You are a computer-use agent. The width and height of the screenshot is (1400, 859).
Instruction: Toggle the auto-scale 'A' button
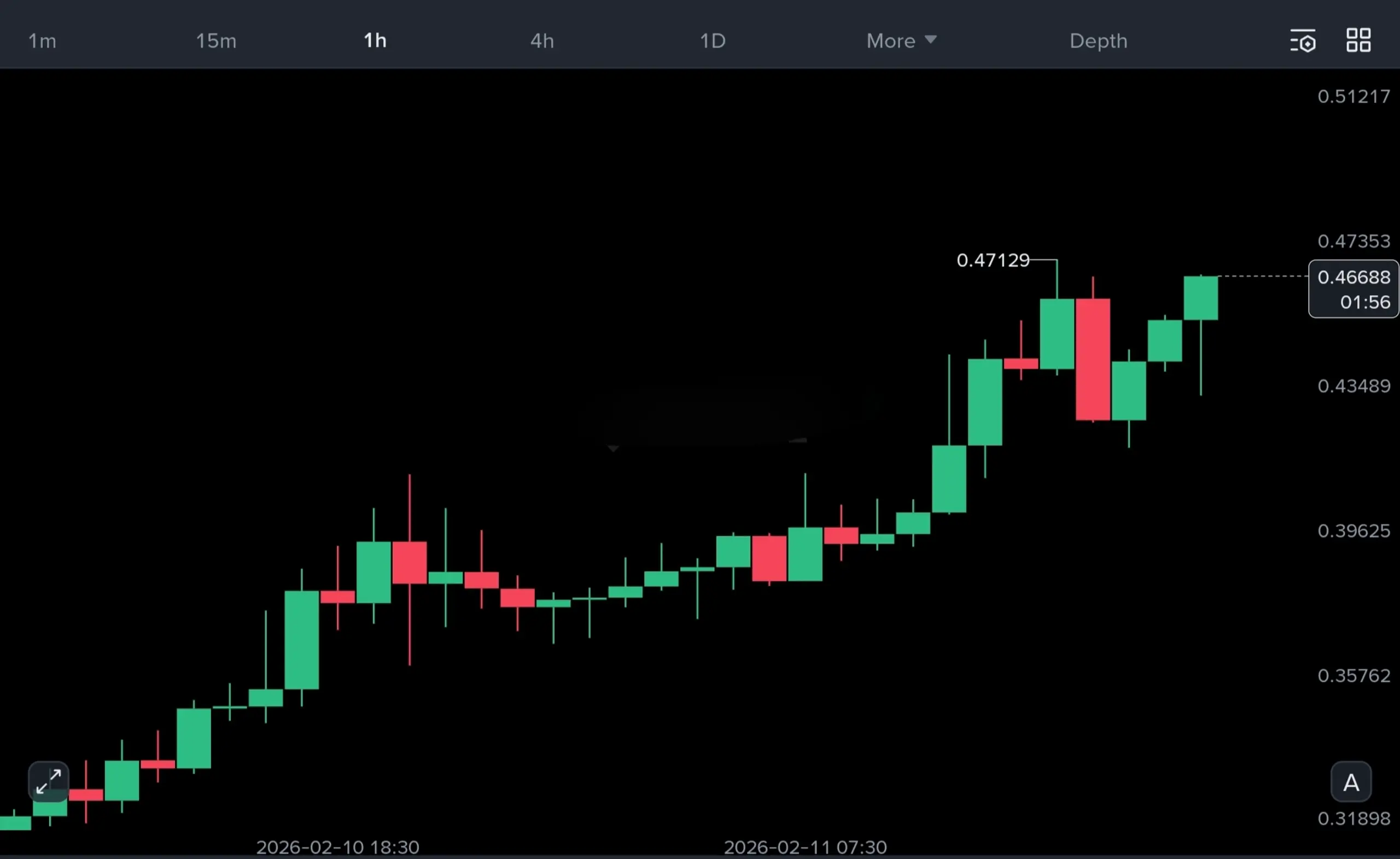1351,783
